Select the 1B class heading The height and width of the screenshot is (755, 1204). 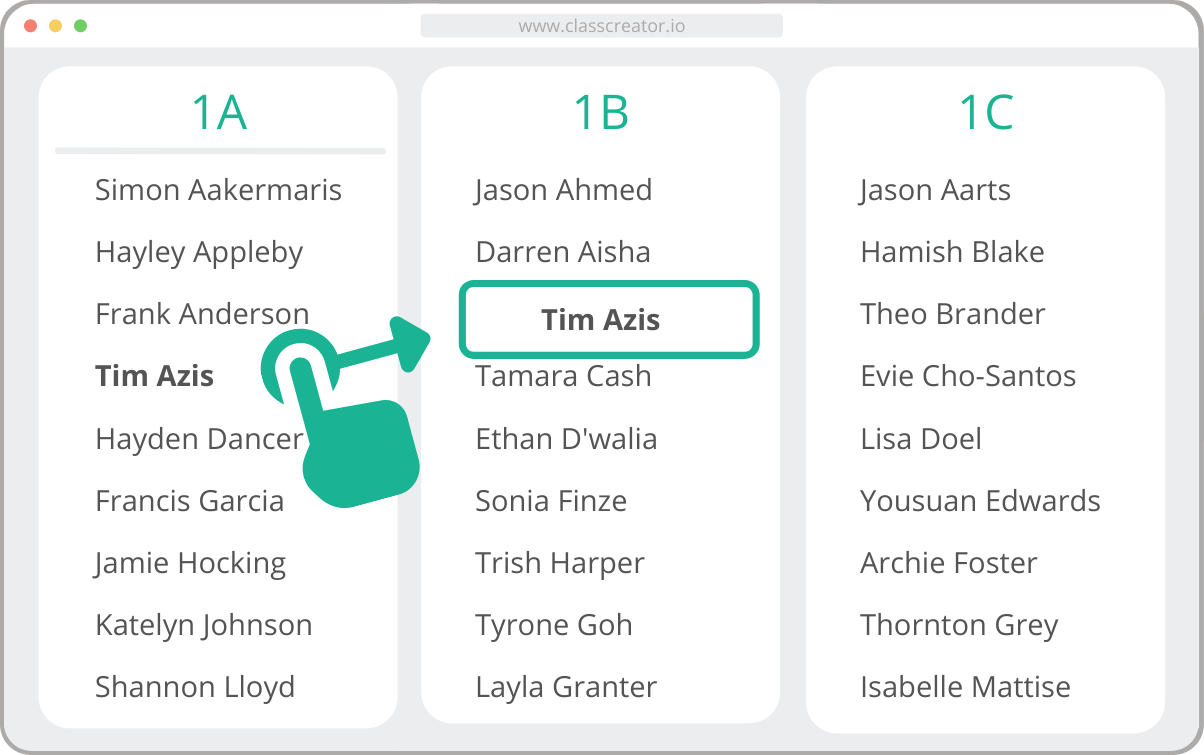coord(601,112)
